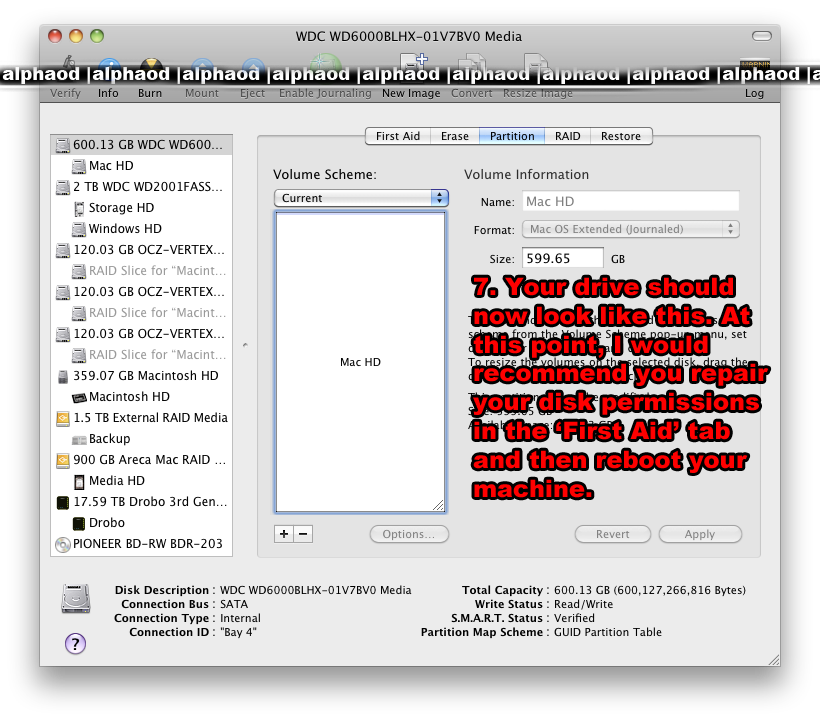Select the Drobo volume icon
The image size is (820, 721).
click(79, 523)
